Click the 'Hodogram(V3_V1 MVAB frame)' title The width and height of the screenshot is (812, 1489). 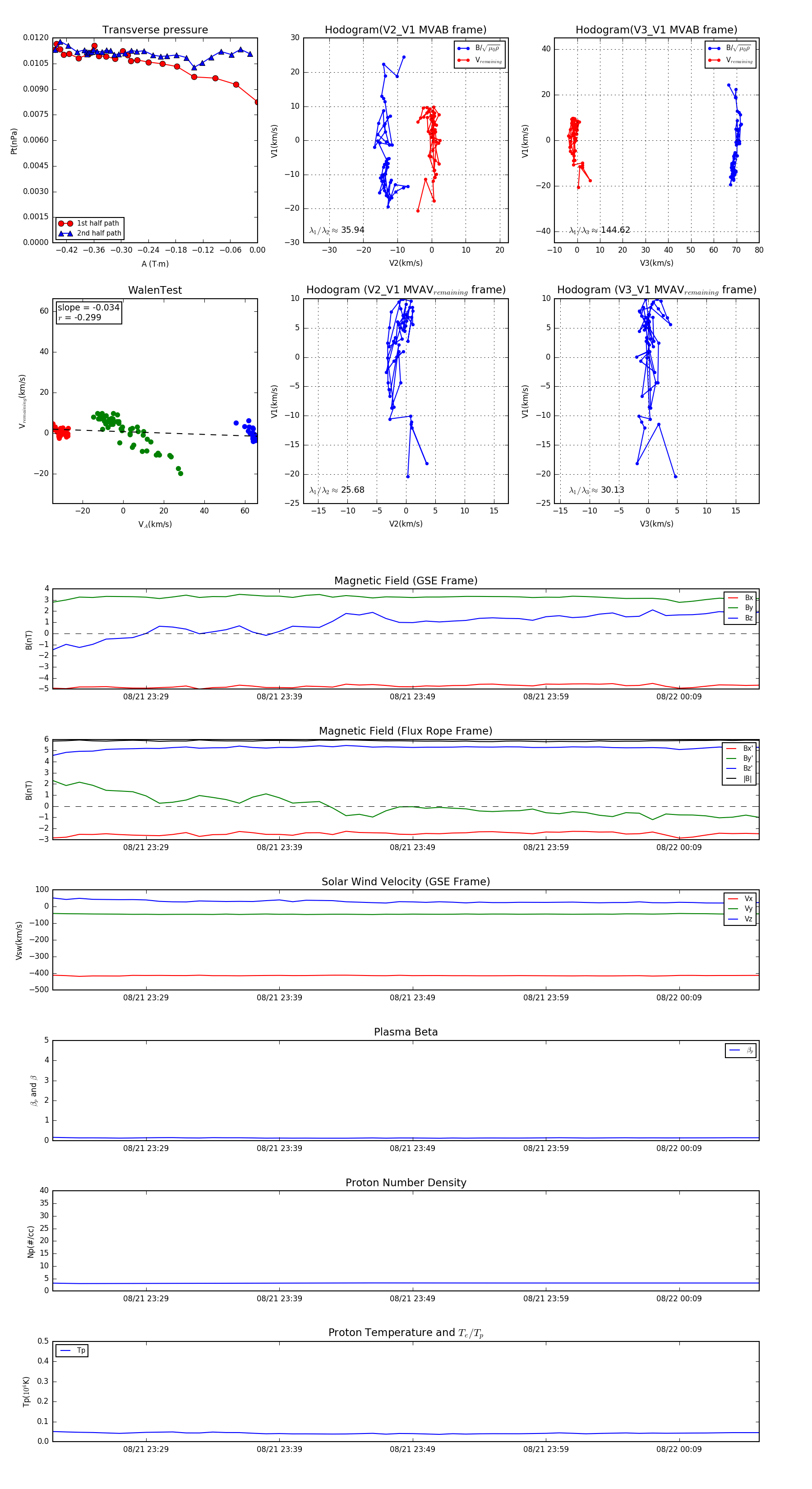(x=656, y=30)
